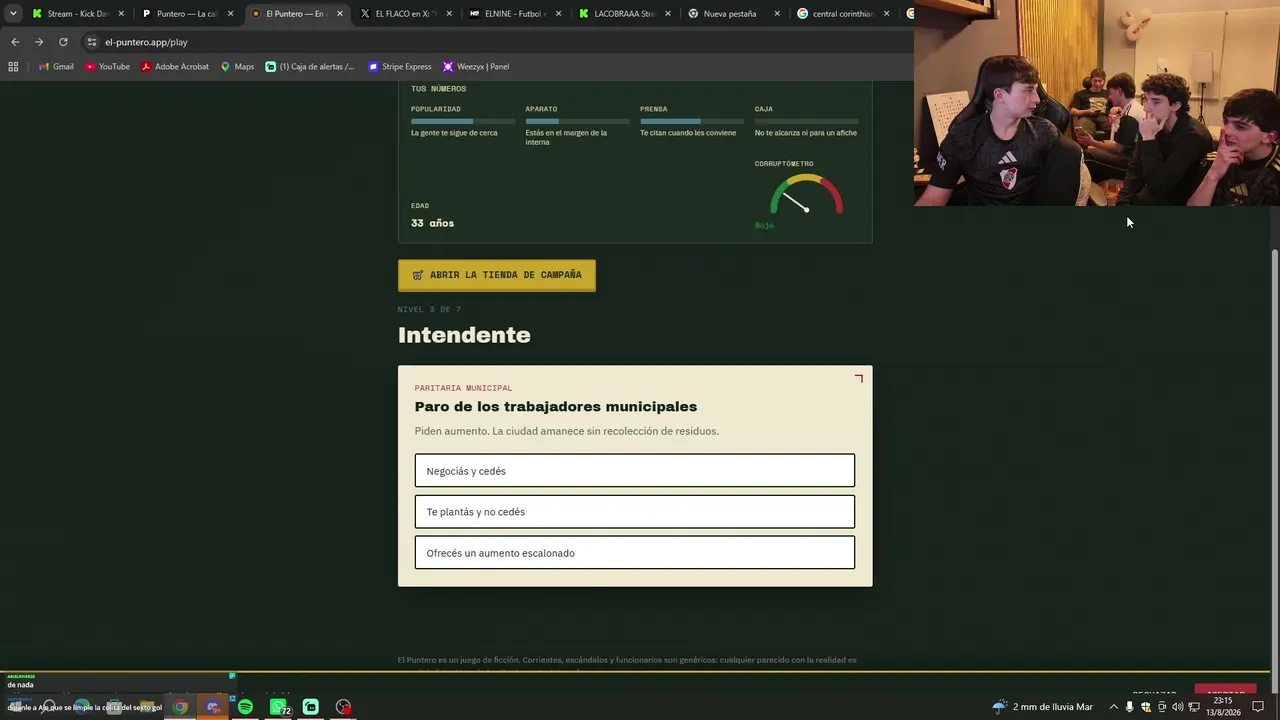Open the Windows notification center
This screenshot has height=720, width=1280.
pos(1258,707)
